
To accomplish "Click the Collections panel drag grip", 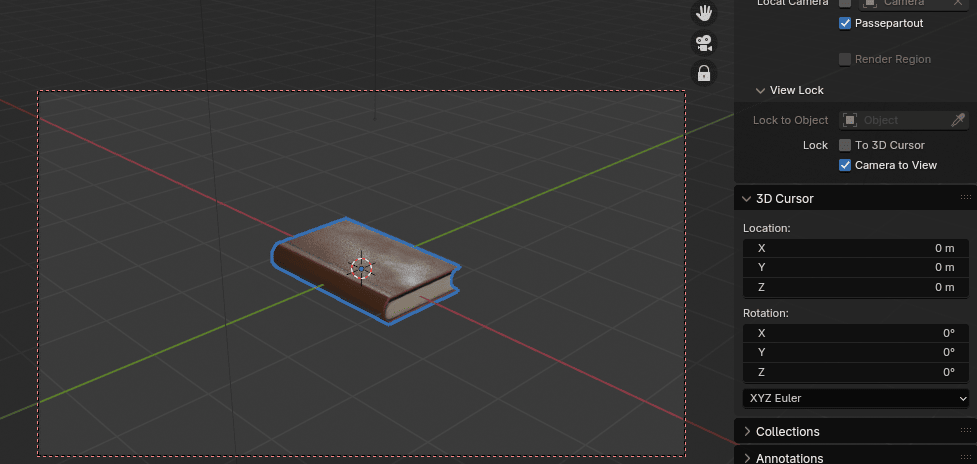I will (x=965, y=432).
